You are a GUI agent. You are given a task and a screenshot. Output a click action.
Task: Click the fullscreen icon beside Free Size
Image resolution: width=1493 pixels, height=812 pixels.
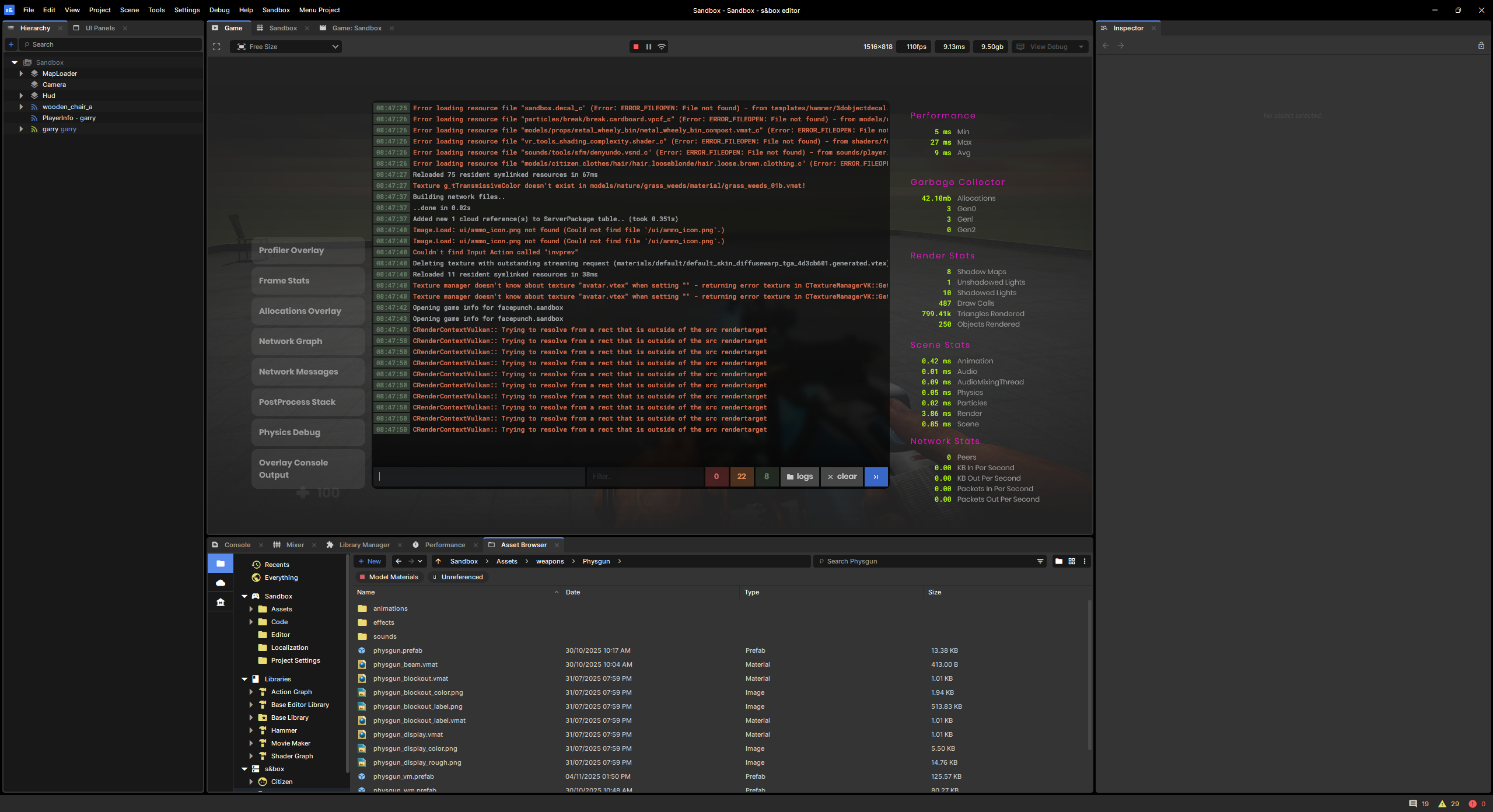click(216, 47)
